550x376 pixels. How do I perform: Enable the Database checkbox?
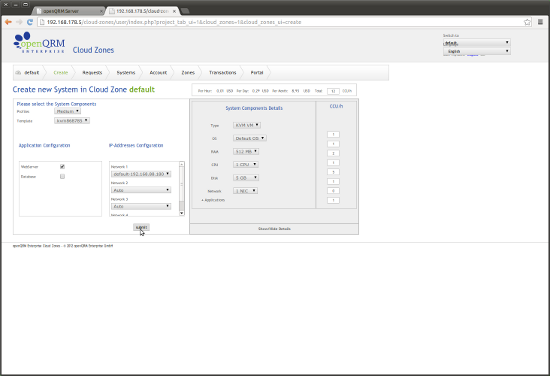pyautogui.click(x=62, y=176)
